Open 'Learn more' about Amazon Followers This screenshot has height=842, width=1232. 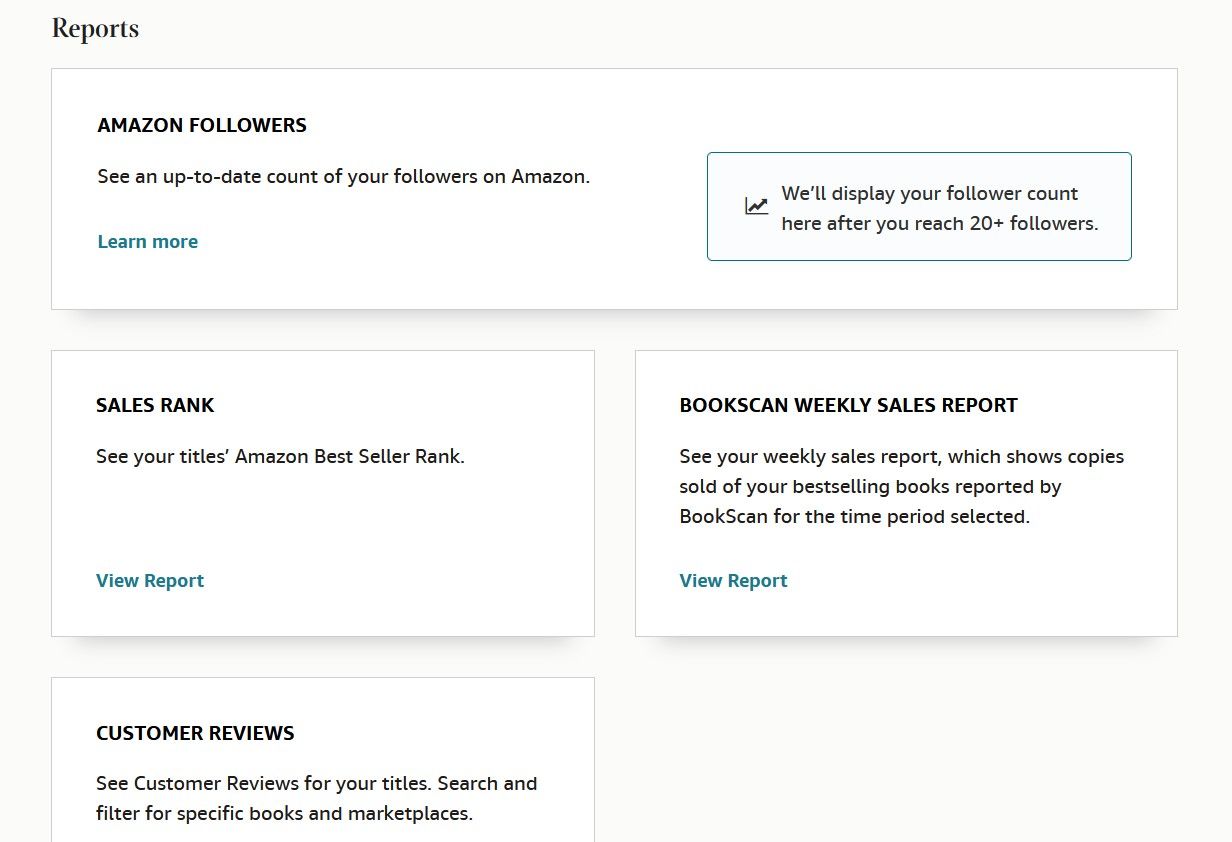pyautogui.click(x=147, y=241)
